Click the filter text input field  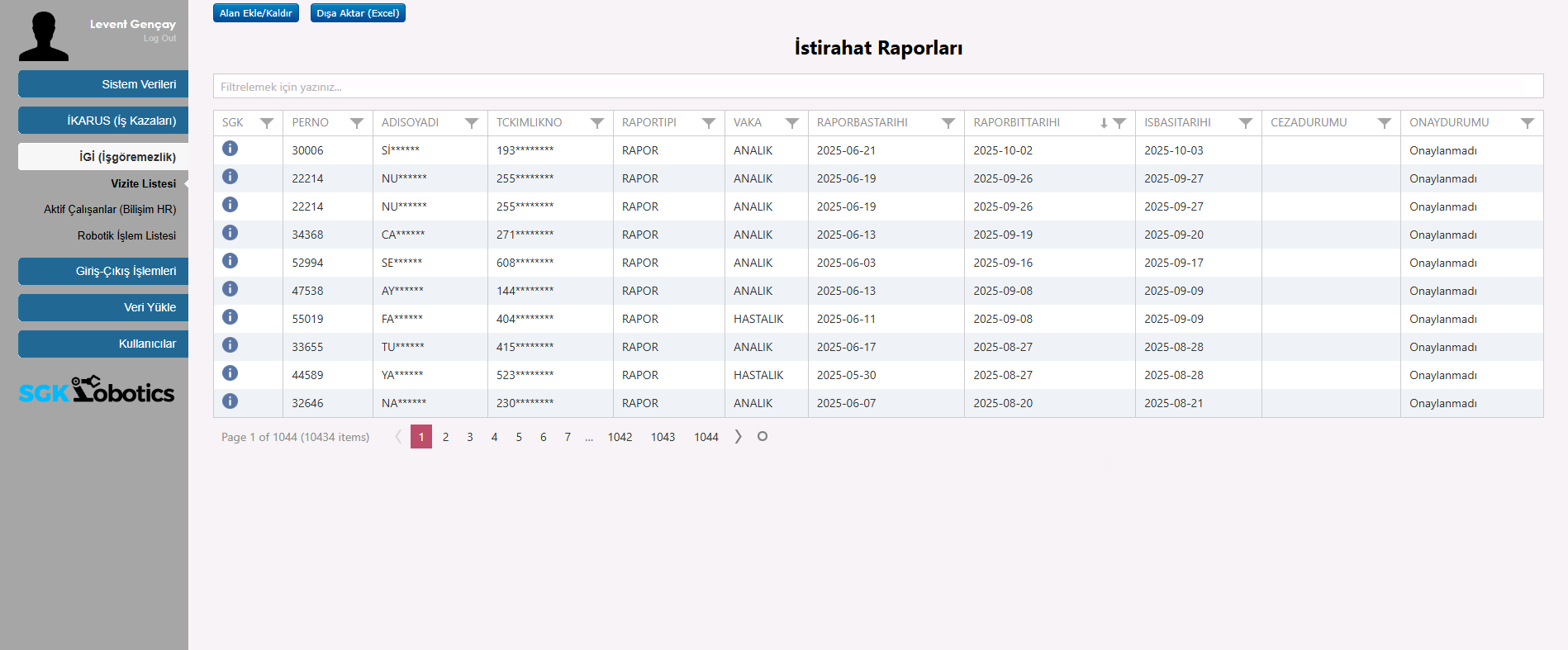point(877,87)
